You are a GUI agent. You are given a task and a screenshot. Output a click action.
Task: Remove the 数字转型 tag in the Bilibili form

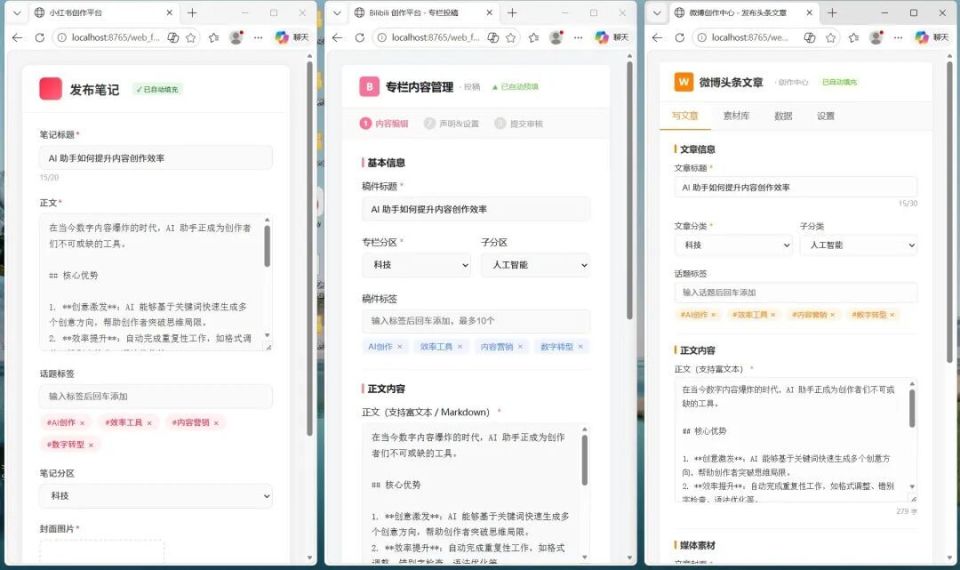(x=580, y=347)
